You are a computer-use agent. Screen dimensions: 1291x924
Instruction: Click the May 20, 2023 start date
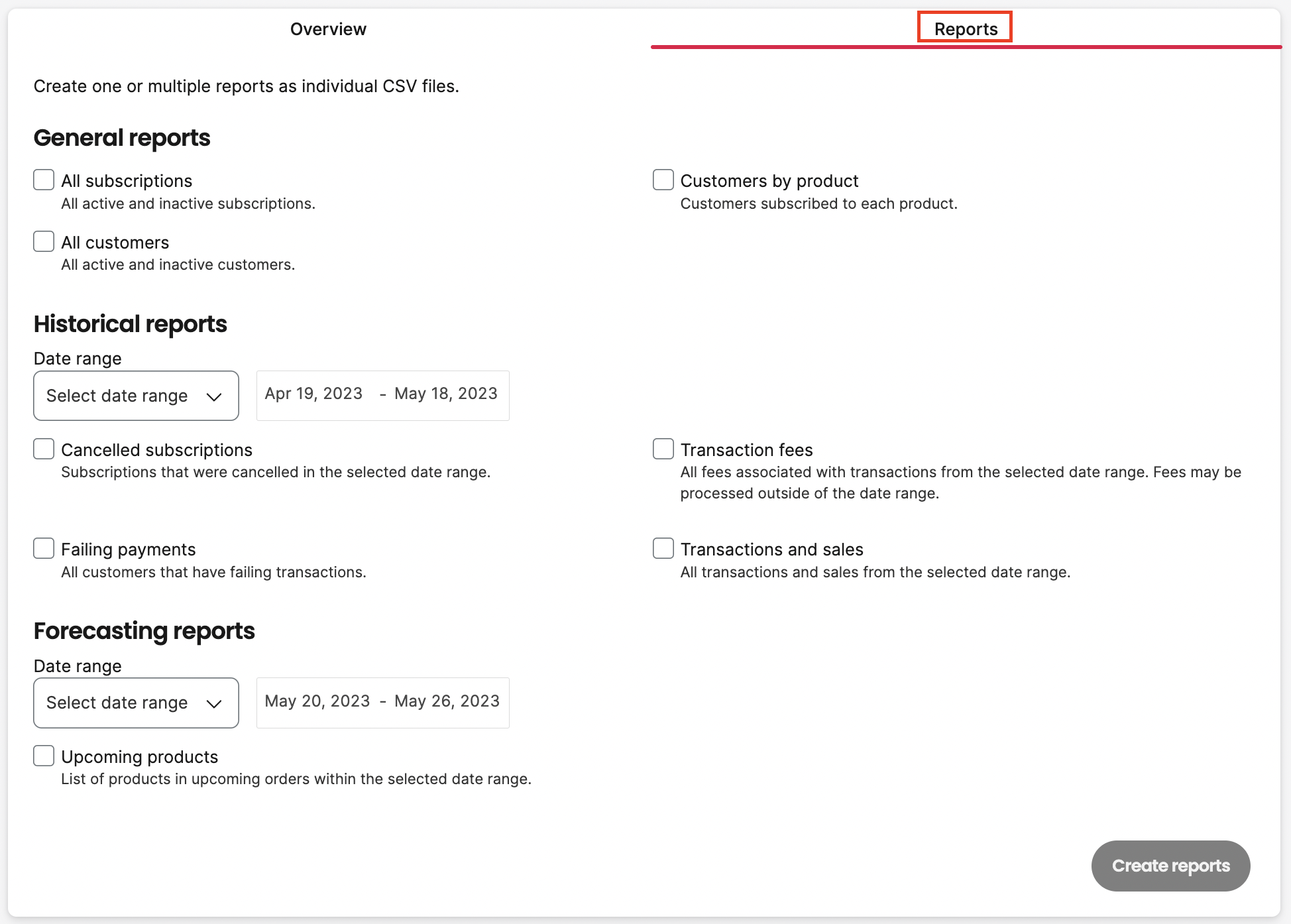point(317,701)
